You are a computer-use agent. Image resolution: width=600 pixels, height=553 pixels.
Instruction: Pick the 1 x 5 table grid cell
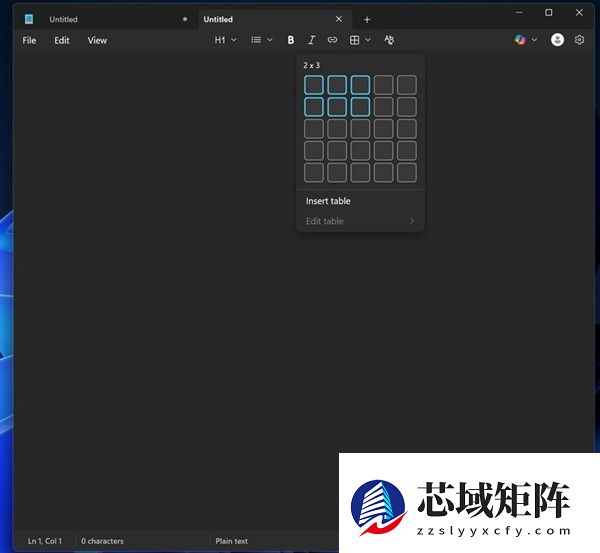(x=407, y=85)
